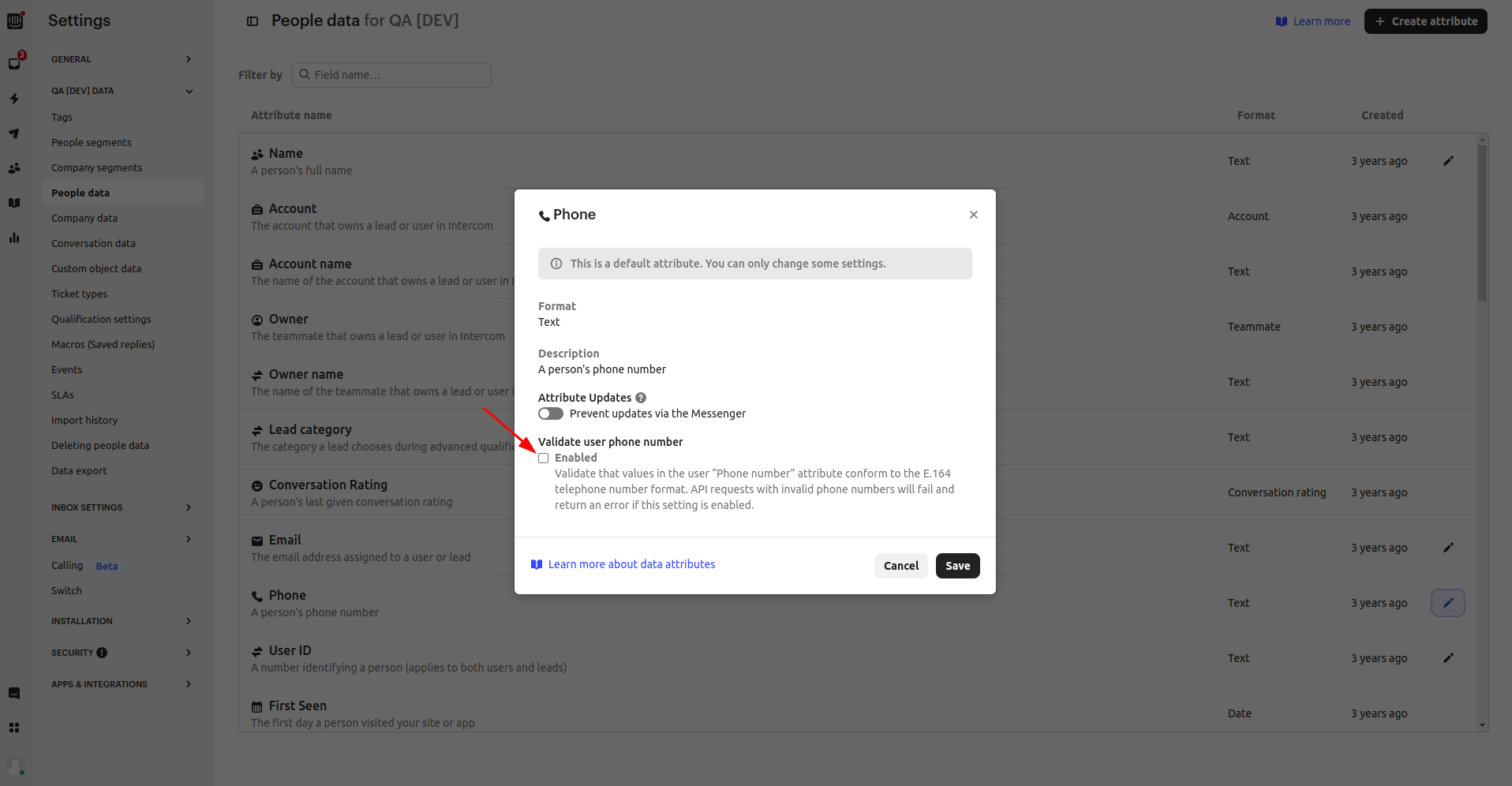The width and height of the screenshot is (1512, 786).
Task: Open the apps grid icon in sidebar
Action: point(14,728)
